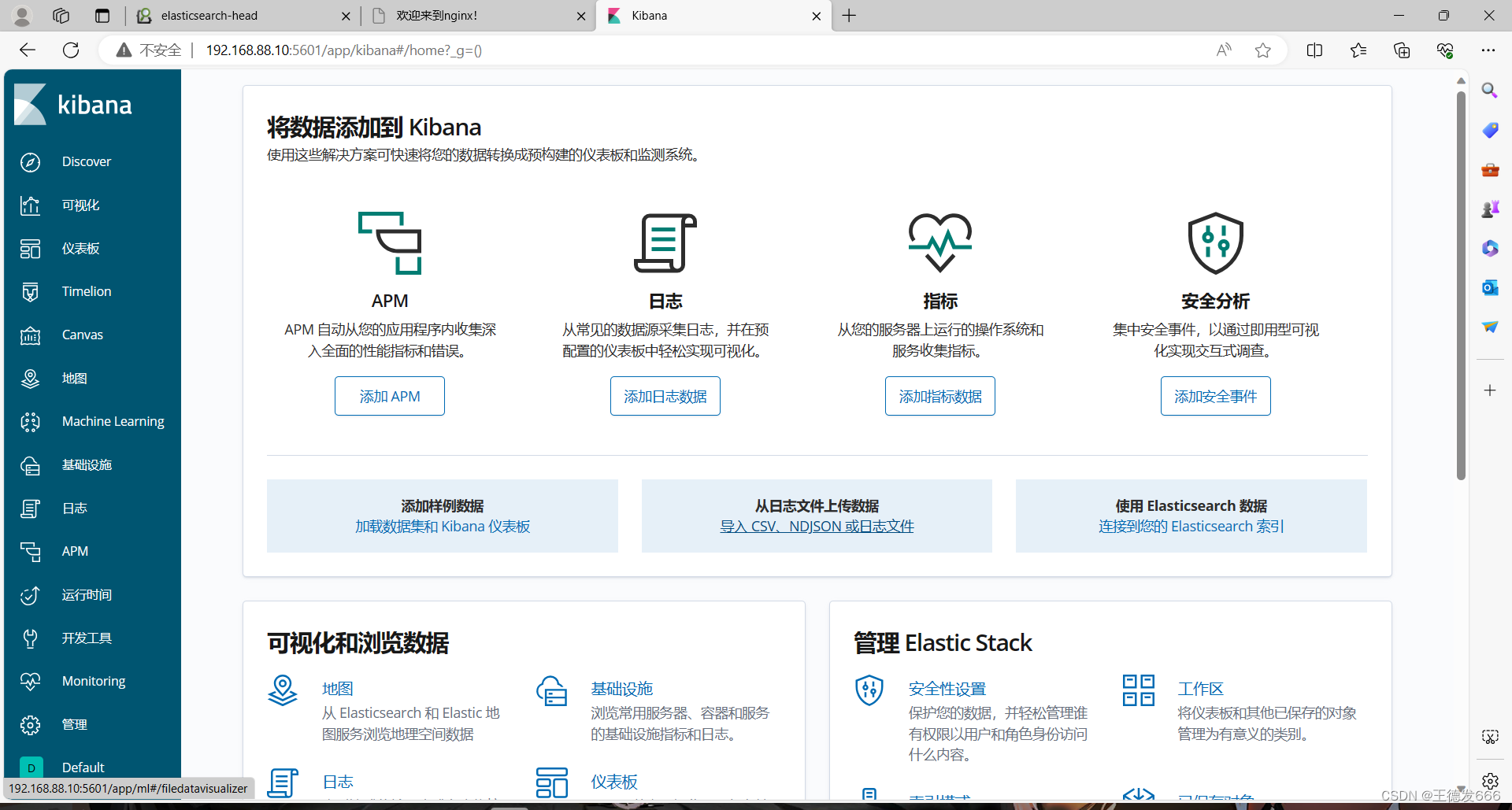Open 管理 gear icon in sidebar
1512x810 pixels.
(x=30, y=725)
